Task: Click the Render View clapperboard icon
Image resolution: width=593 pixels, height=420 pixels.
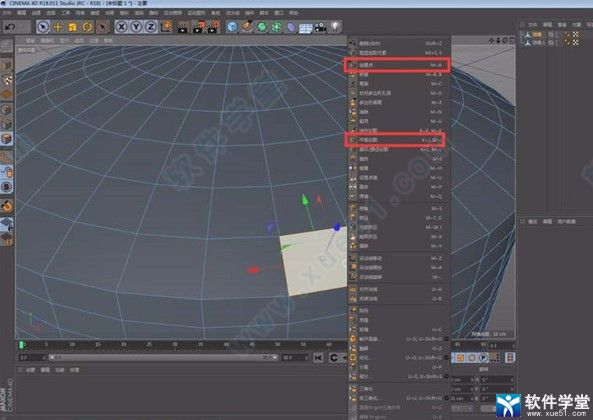Action: 183,27
